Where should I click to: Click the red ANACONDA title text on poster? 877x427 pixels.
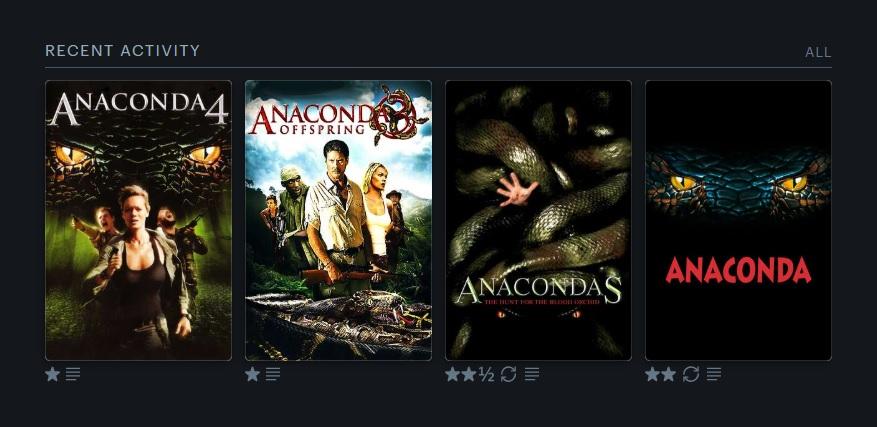738,270
